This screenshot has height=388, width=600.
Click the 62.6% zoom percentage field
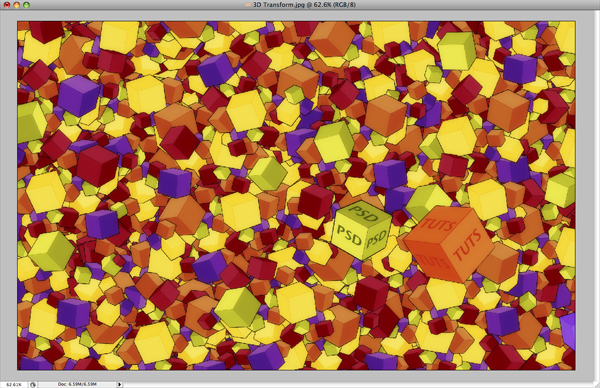tap(14, 384)
